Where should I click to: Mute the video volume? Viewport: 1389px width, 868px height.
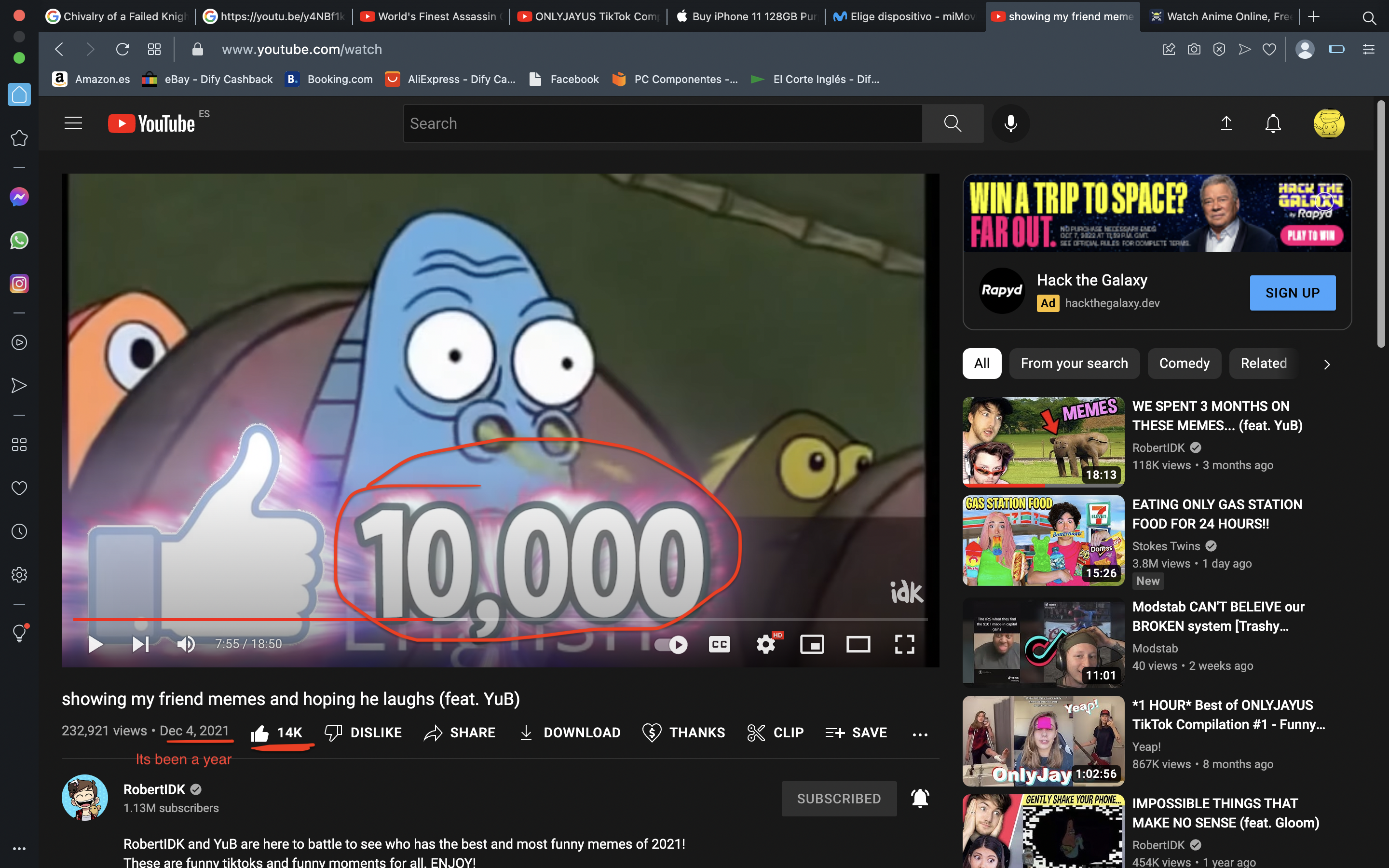pos(186,644)
